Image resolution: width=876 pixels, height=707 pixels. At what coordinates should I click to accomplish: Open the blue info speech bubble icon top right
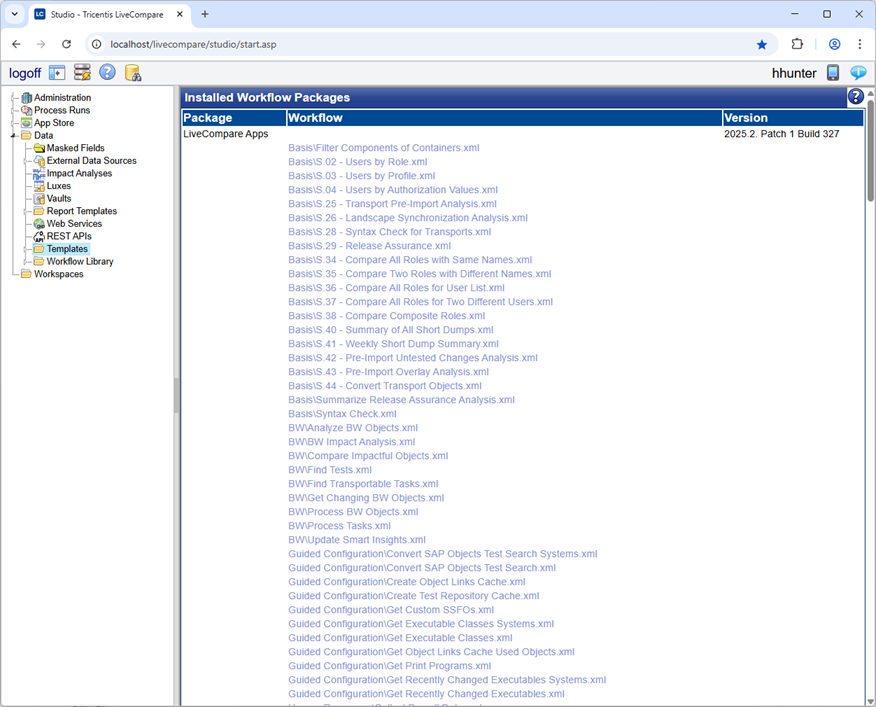coord(858,73)
